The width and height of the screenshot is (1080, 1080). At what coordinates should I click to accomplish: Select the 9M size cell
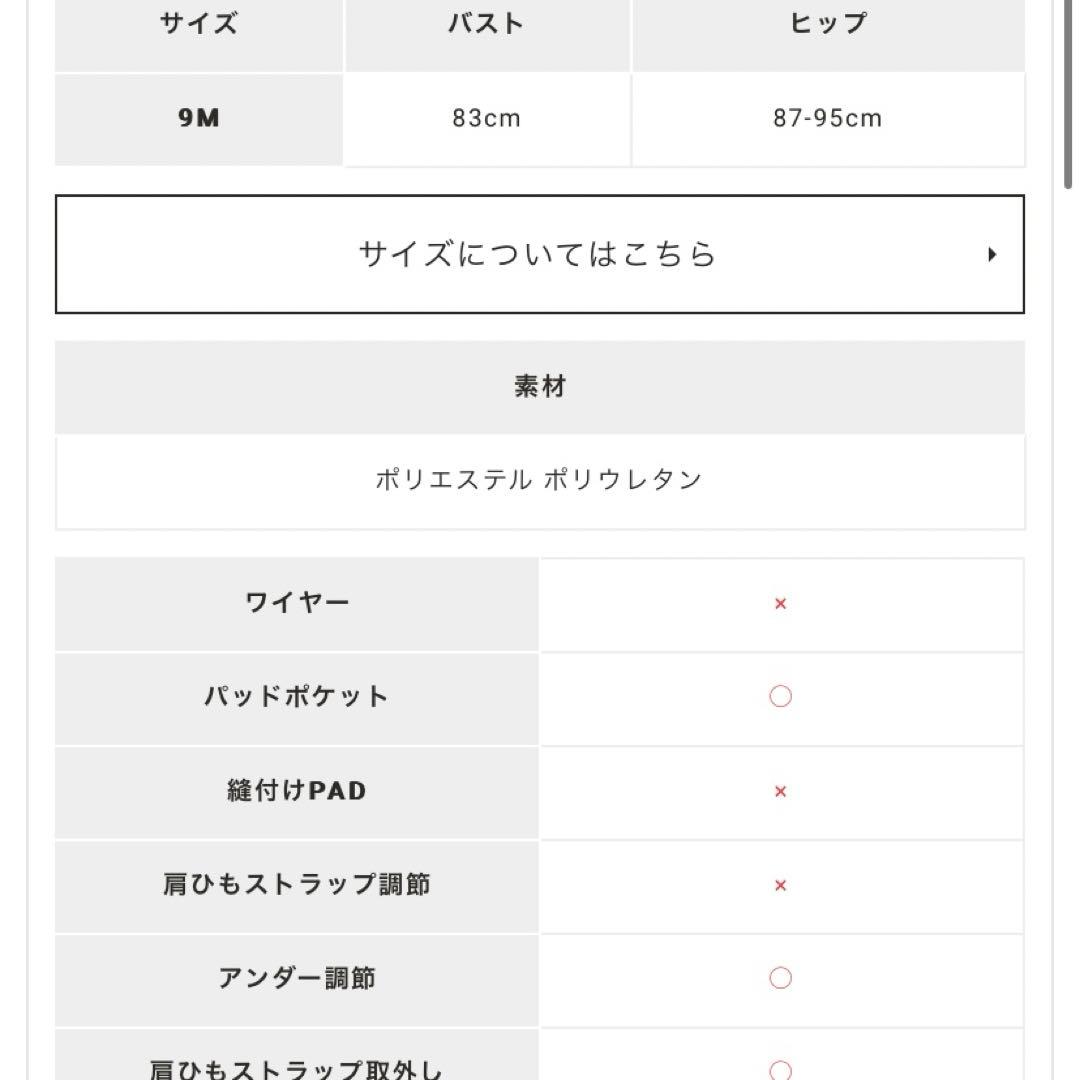tap(198, 118)
